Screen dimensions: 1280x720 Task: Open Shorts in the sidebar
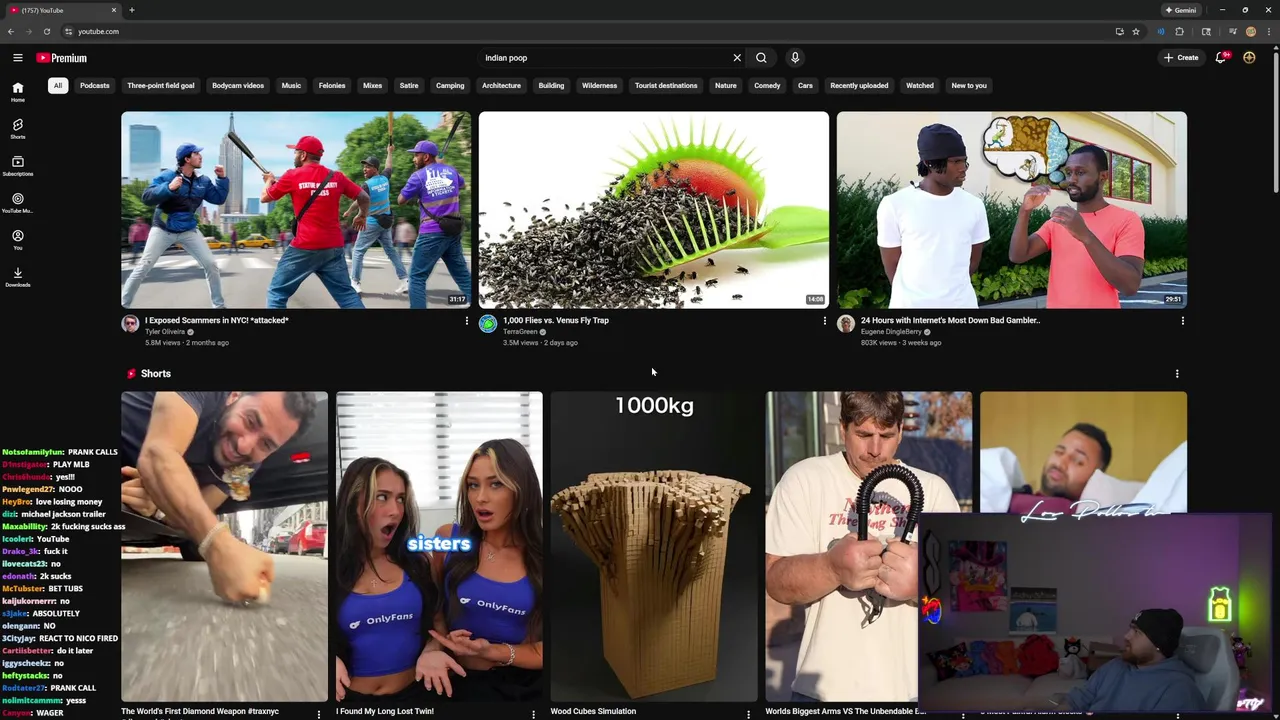pos(17,129)
